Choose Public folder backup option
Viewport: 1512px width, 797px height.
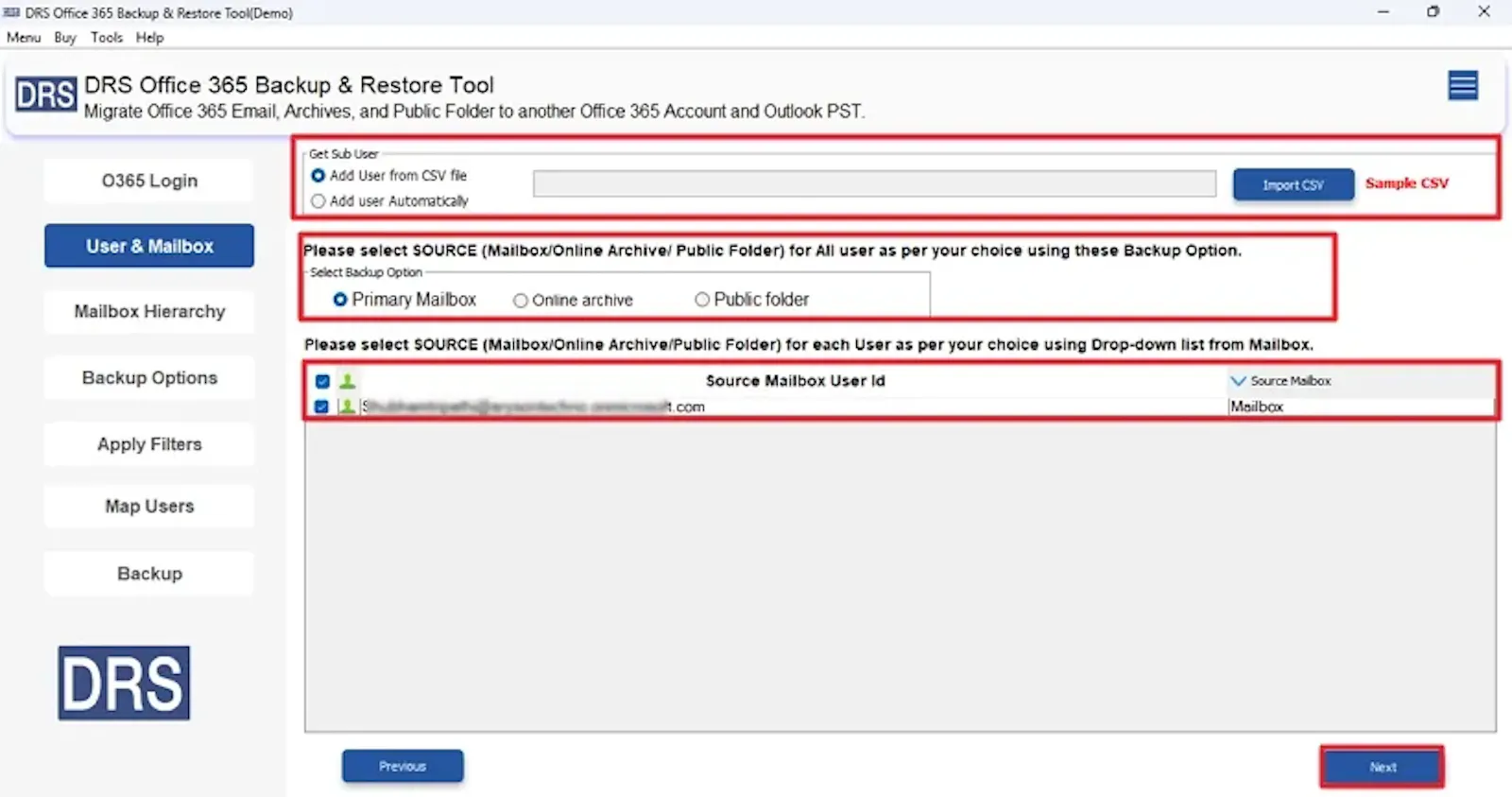[x=702, y=300]
